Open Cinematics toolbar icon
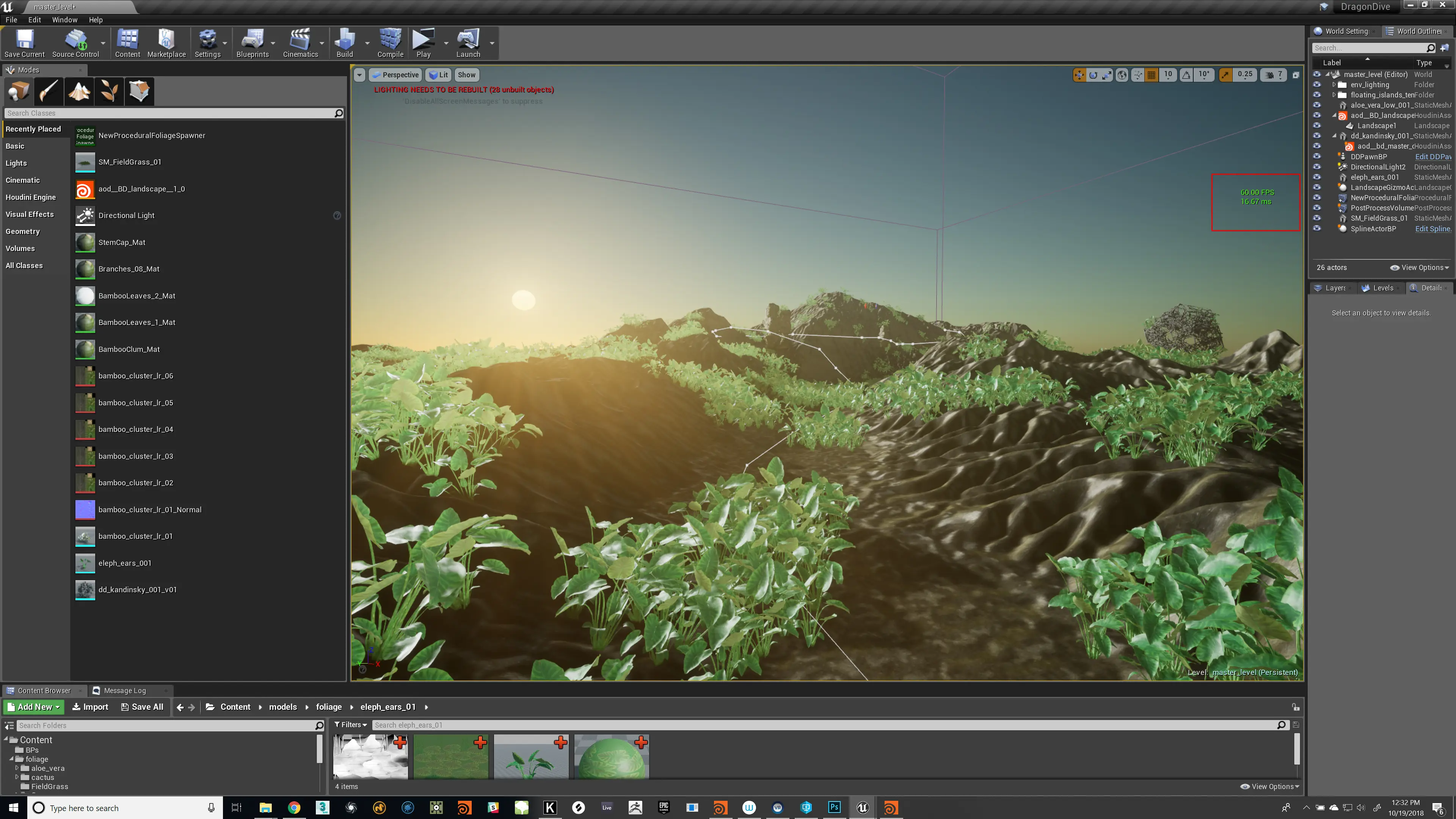This screenshot has width=1456, height=819. pyautogui.click(x=300, y=44)
